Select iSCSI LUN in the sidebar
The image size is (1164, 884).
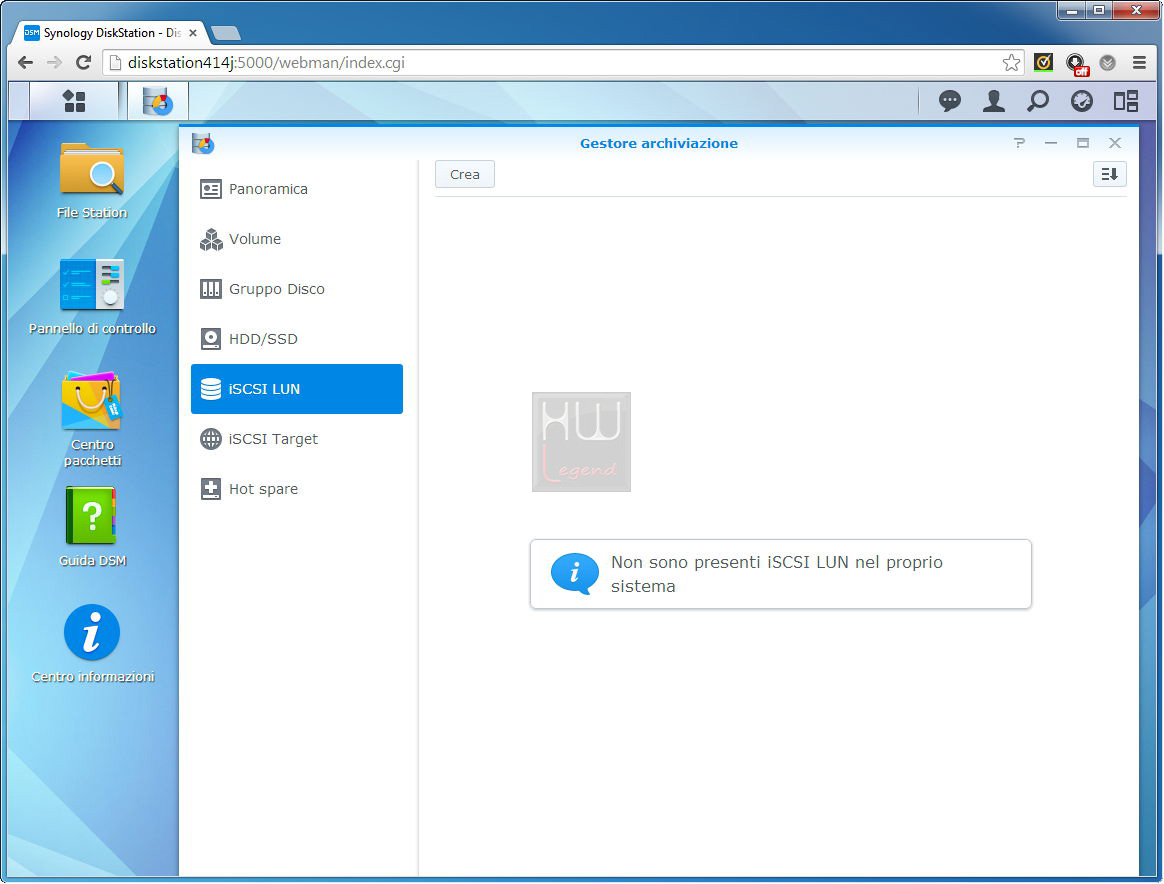pyautogui.click(x=297, y=389)
